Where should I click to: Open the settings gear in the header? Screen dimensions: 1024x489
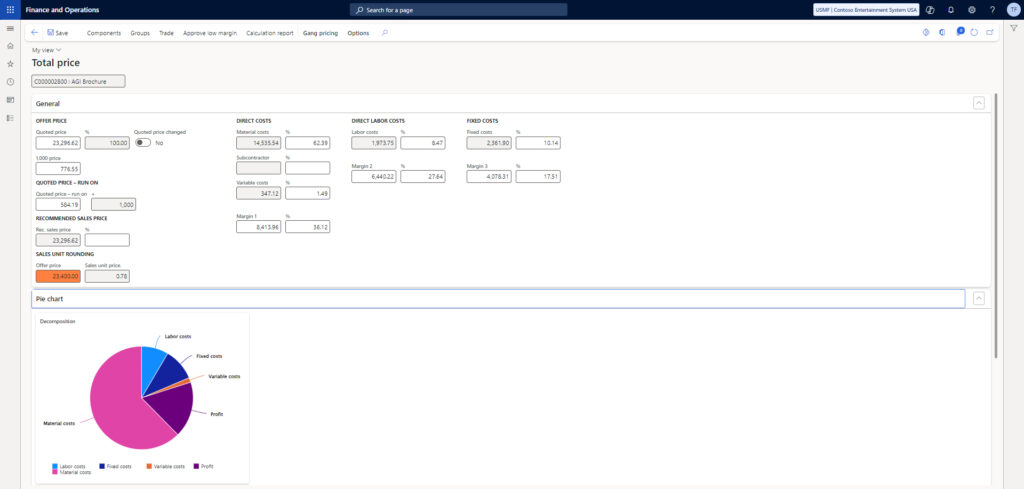(971, 9)
